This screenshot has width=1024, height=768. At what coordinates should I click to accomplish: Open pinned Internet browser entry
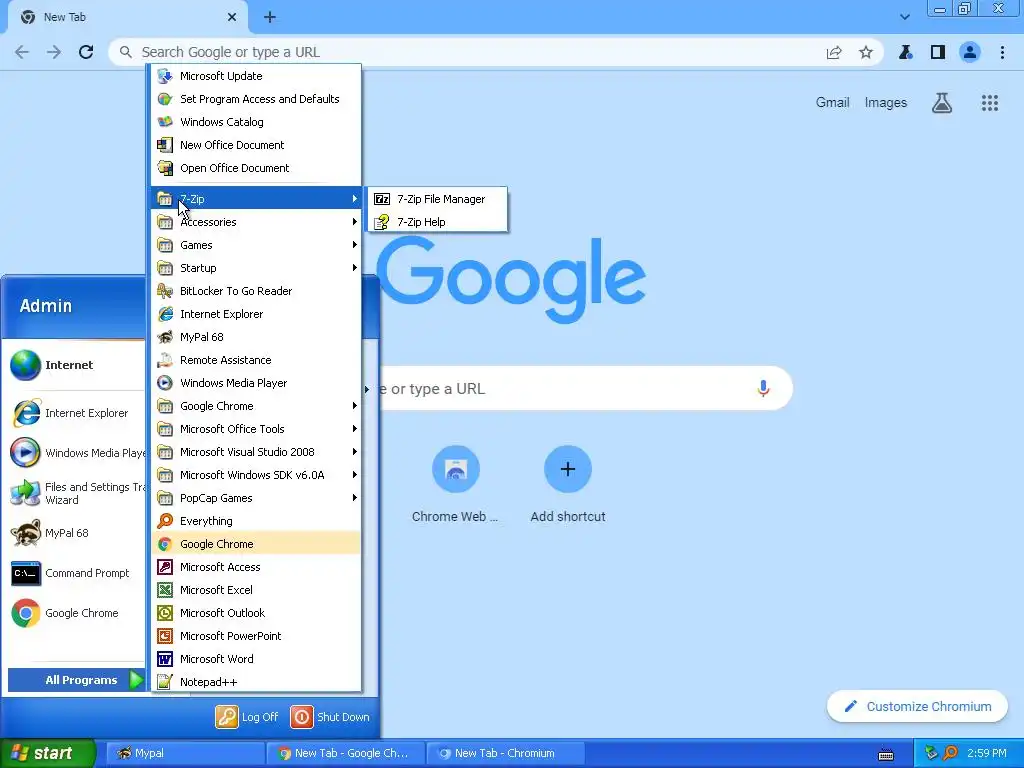(x=75, y=365)
